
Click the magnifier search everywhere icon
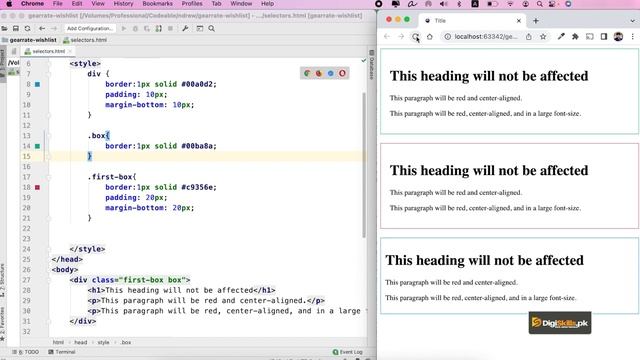(x=211, y=29)
